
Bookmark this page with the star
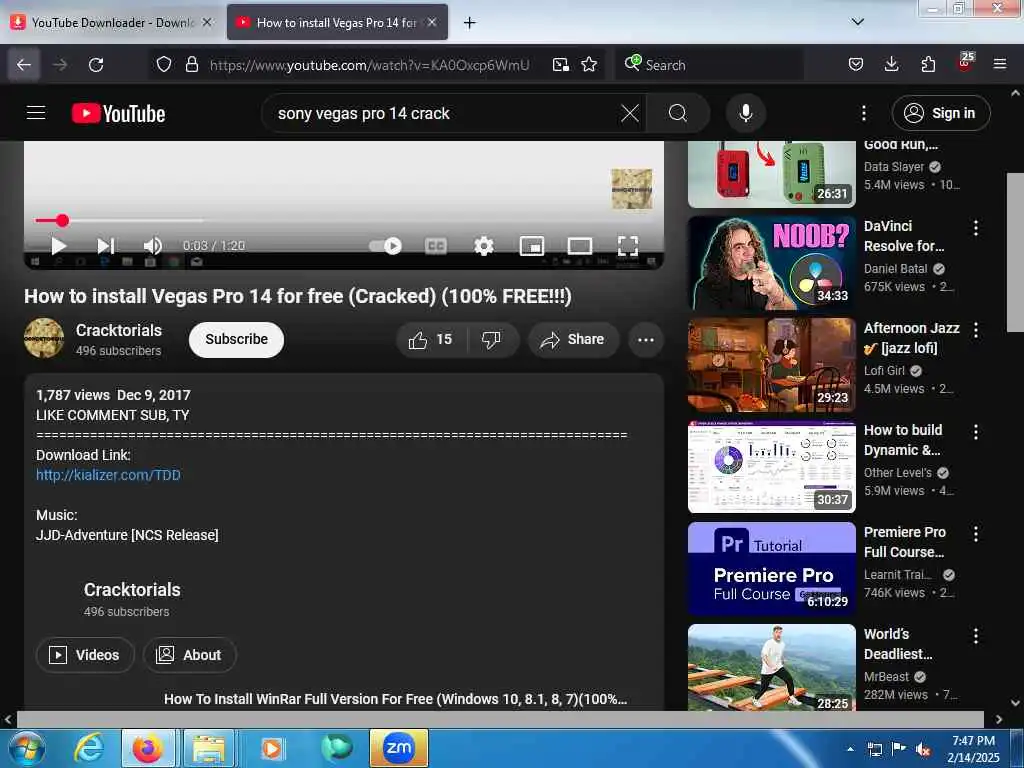click(589, 64)
